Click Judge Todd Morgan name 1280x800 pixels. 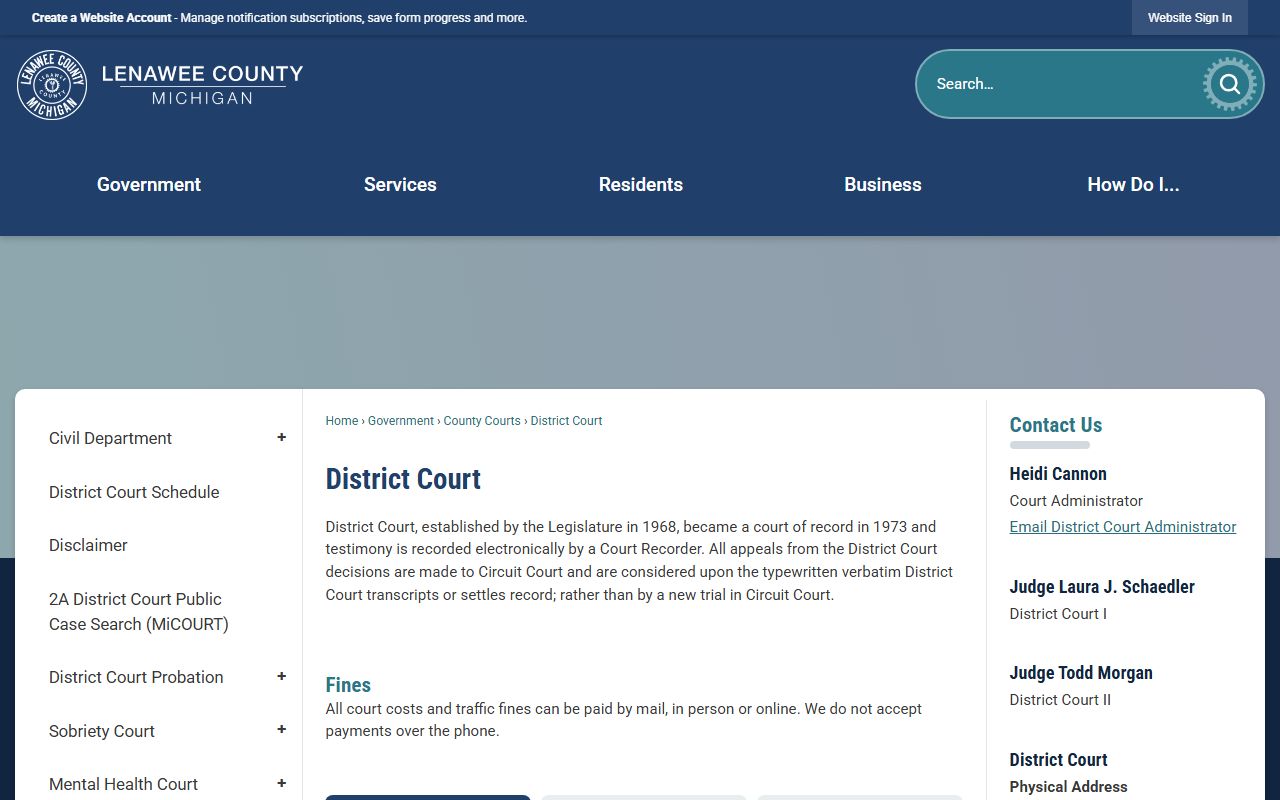pyautogui.click(x=1081, y=673)
